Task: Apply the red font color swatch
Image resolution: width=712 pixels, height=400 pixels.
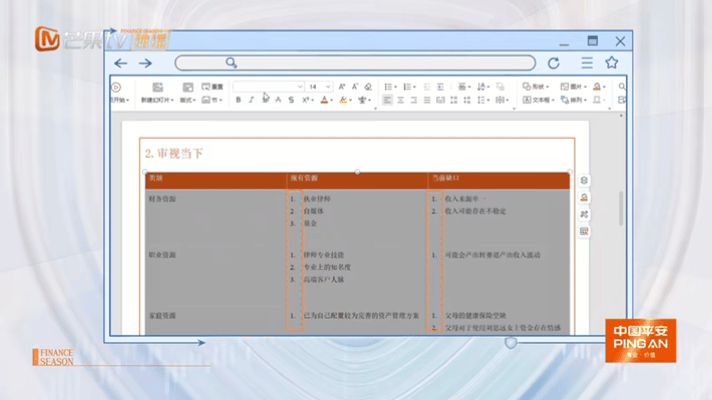Action: point(324,100)
